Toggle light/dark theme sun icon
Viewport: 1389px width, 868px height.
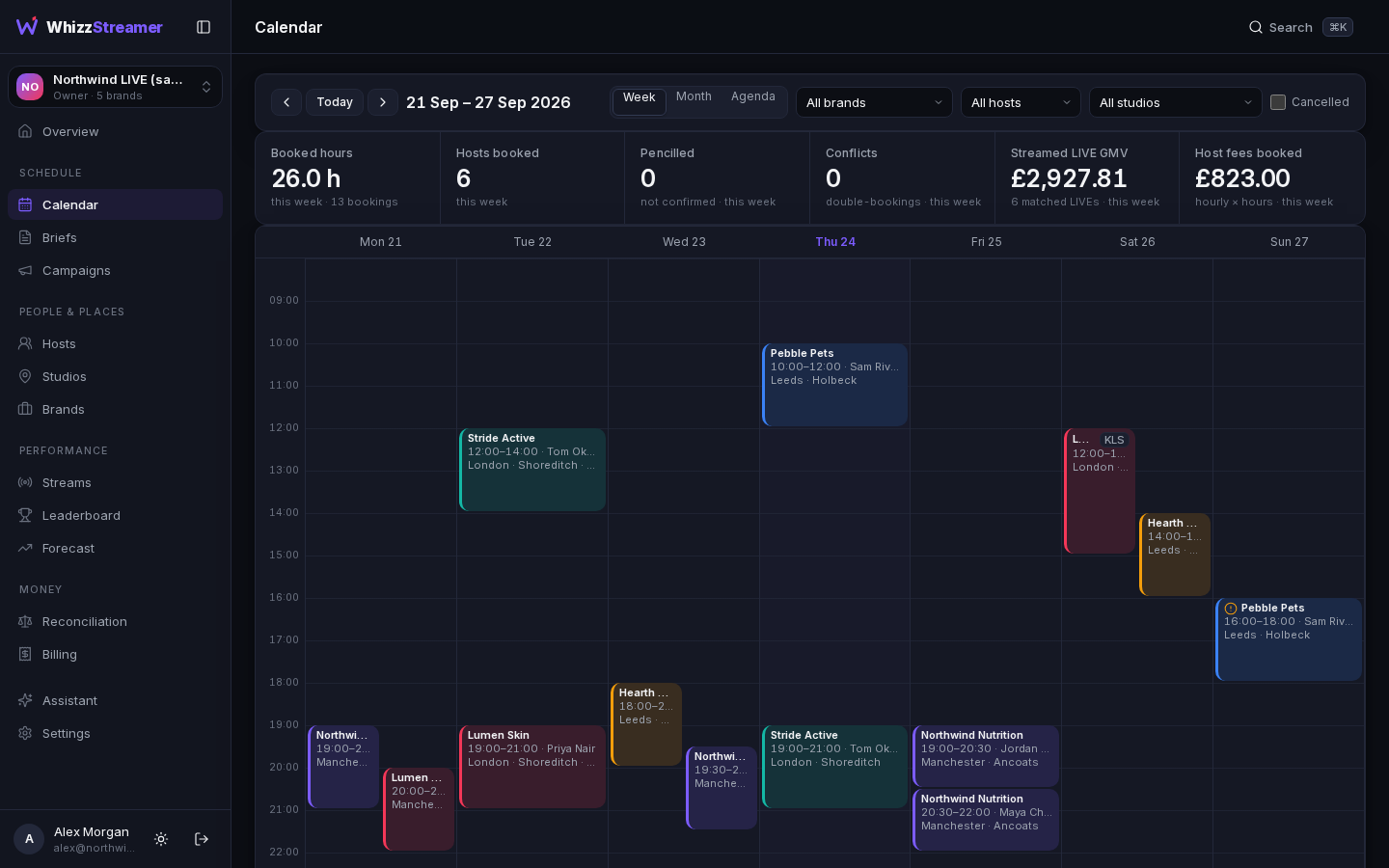(x=161, y=839)
